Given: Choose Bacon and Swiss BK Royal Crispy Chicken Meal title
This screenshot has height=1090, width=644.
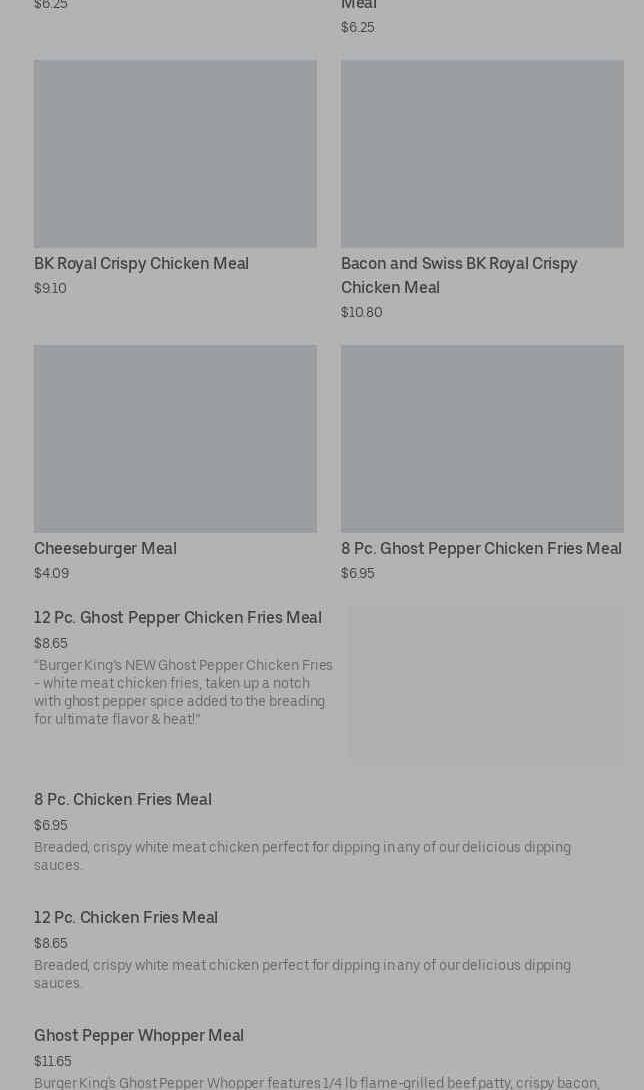Looking at the screenshot, I should 459,276.
